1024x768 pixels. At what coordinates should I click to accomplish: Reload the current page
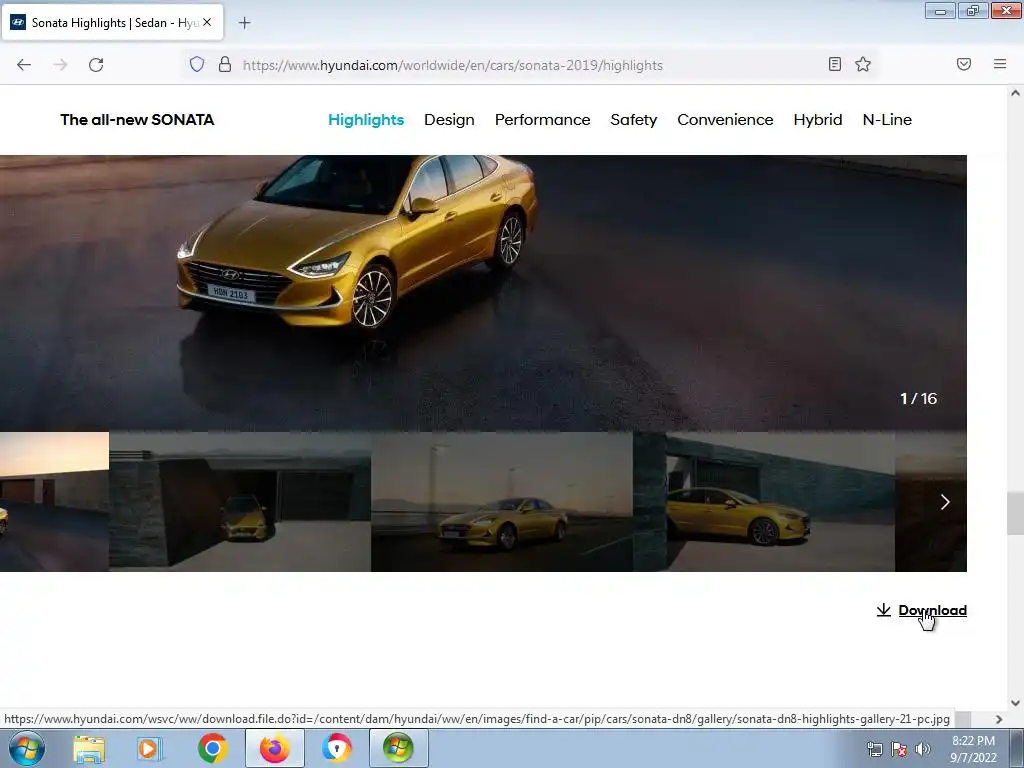pyautogui.click(x=96, y=65)
